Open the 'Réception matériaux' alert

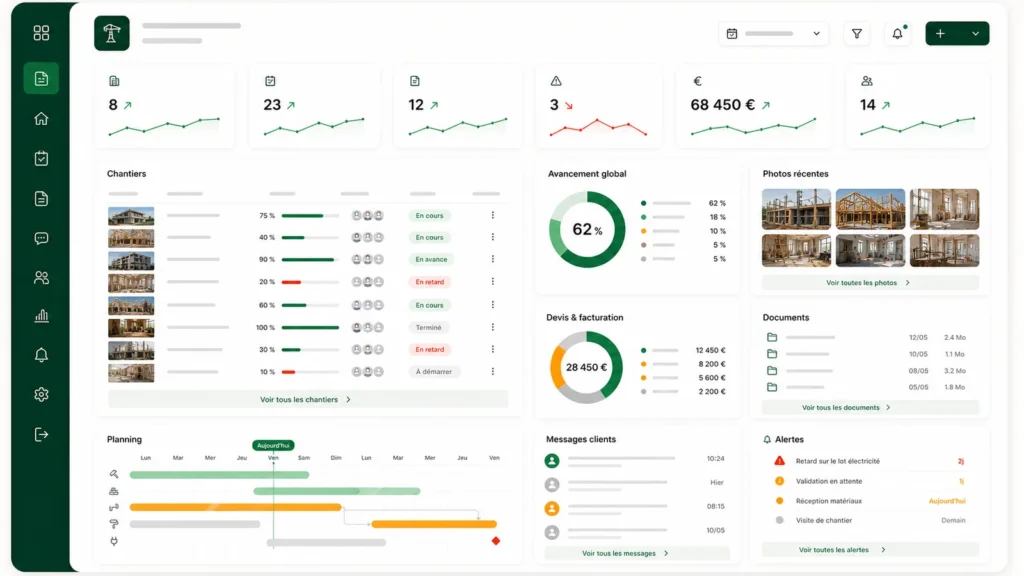point(869,501)
